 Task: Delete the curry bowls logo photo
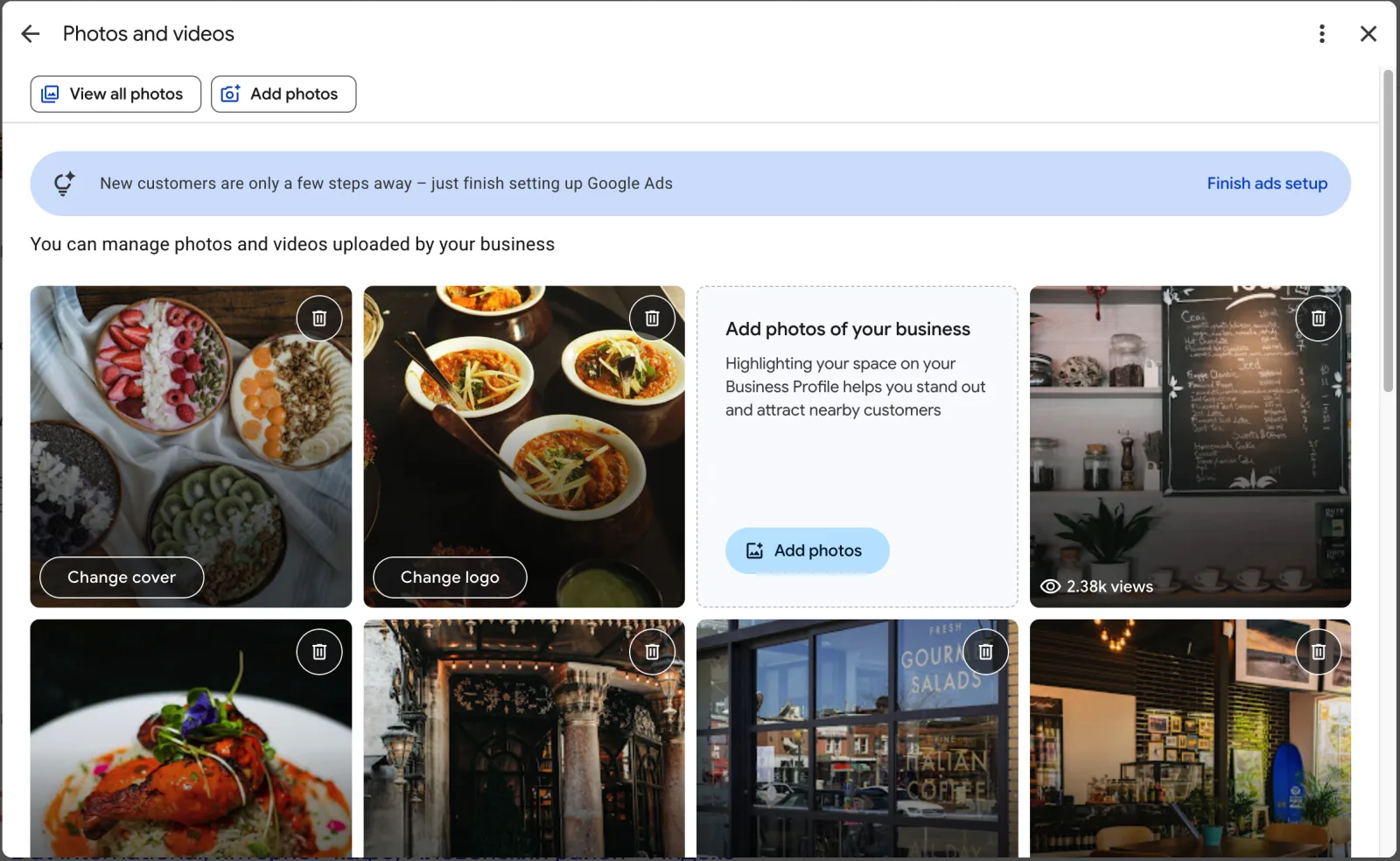[652, 318]
